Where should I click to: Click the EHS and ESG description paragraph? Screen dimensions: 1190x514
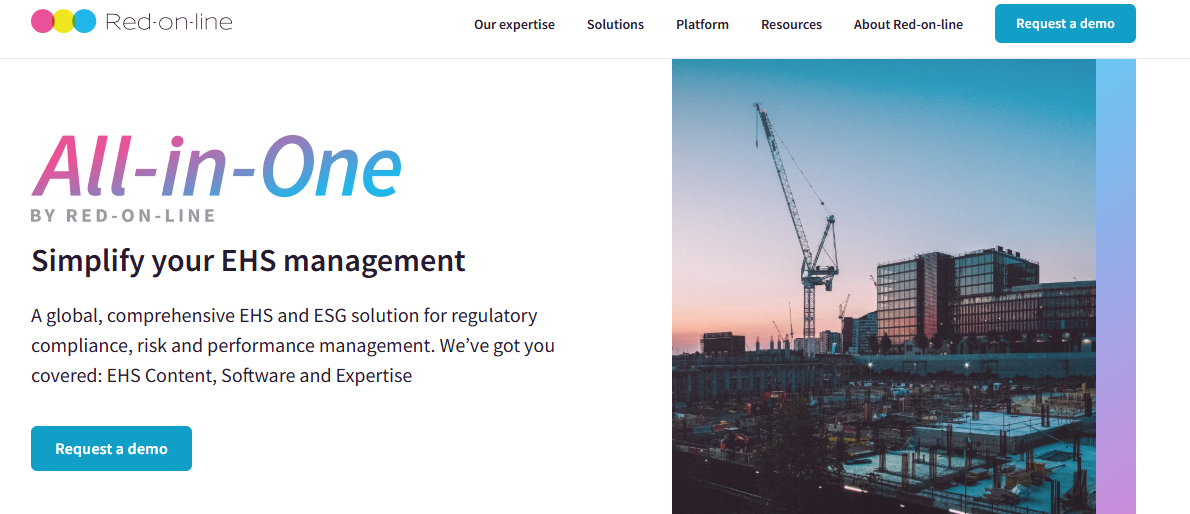coord(292,346)
